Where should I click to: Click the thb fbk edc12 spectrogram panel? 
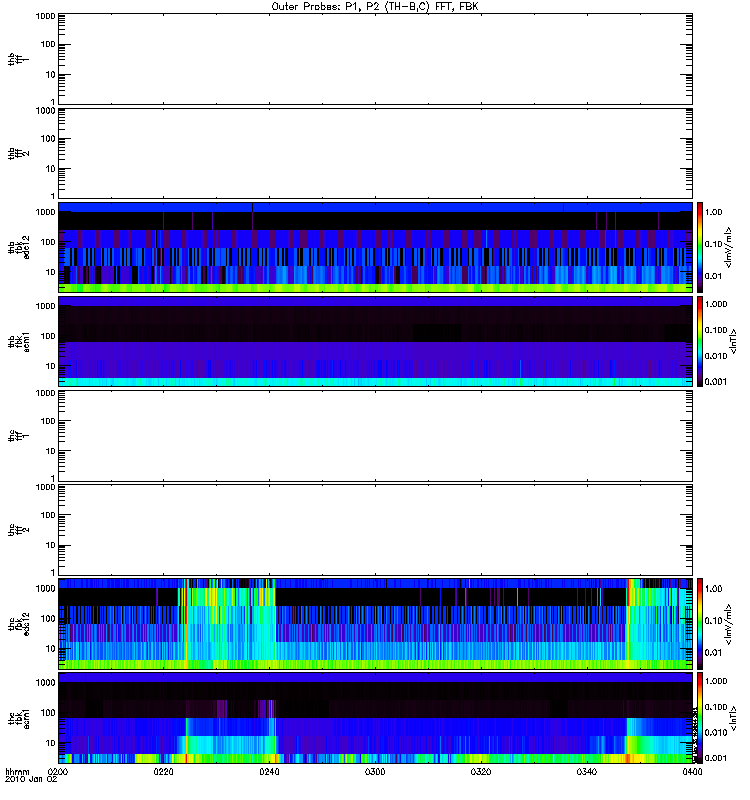point(375,247)
